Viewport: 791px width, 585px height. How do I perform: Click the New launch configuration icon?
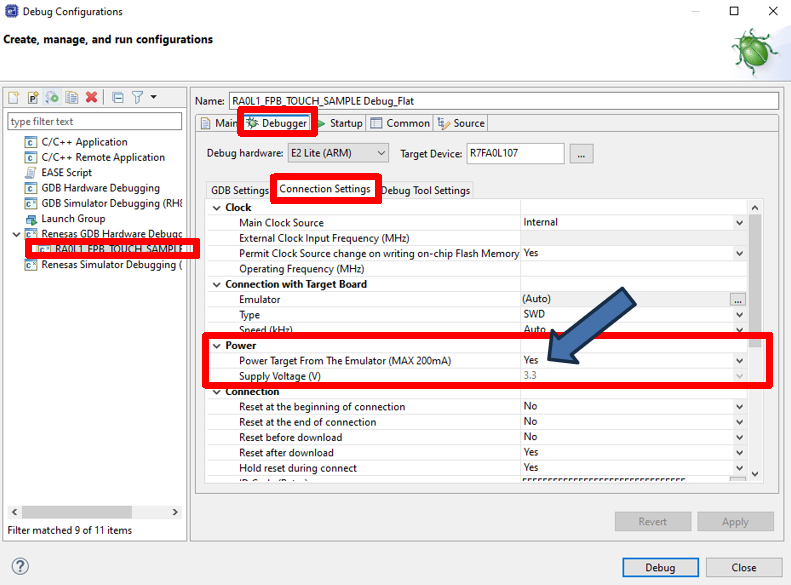click(x=14, y=97)
